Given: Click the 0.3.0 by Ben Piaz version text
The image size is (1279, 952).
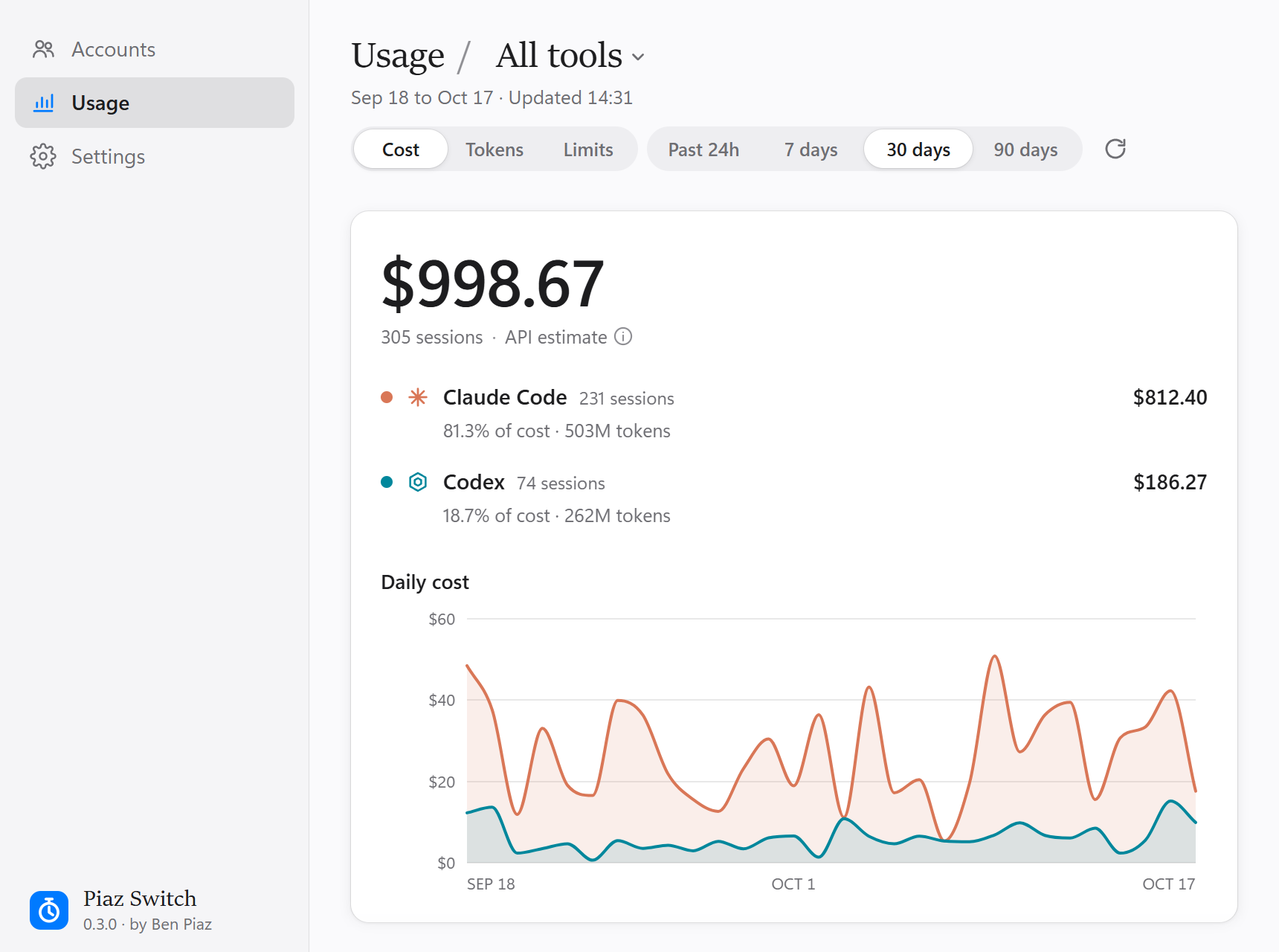Looking at the screenshot, I should click(147, 924).
